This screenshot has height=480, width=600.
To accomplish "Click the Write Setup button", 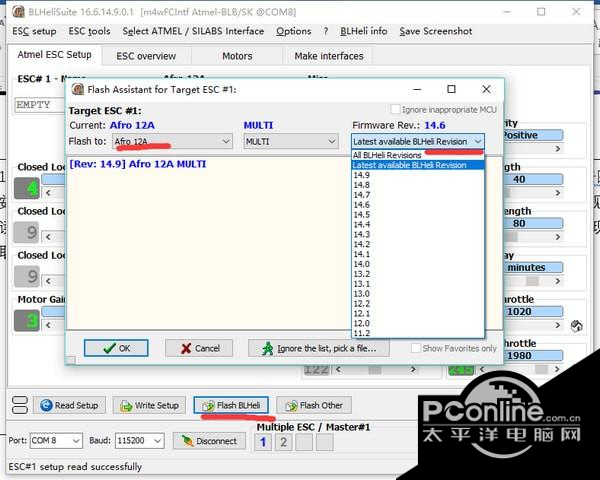I will click(x=149, y=405).
